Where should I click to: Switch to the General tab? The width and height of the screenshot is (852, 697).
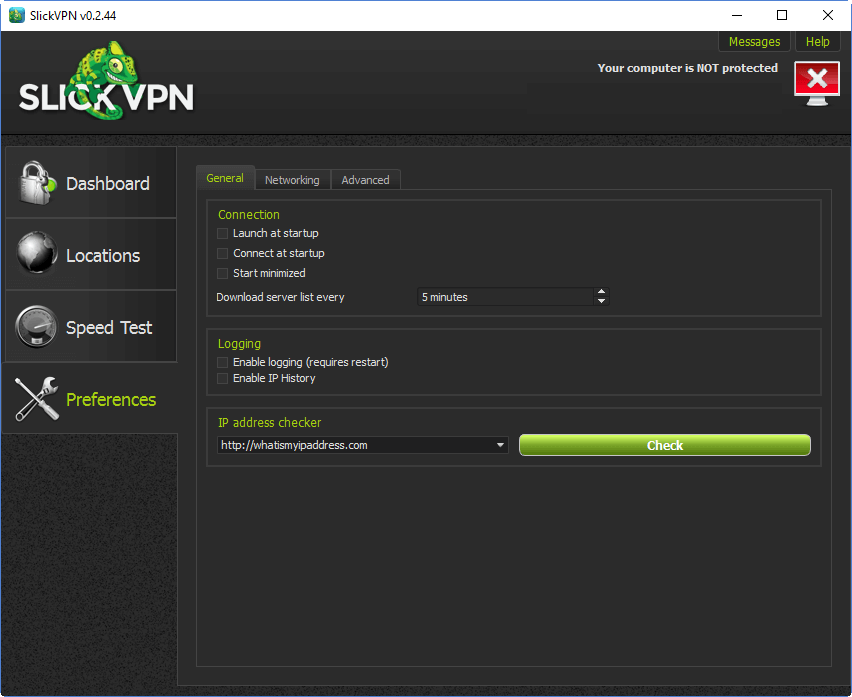225,178
